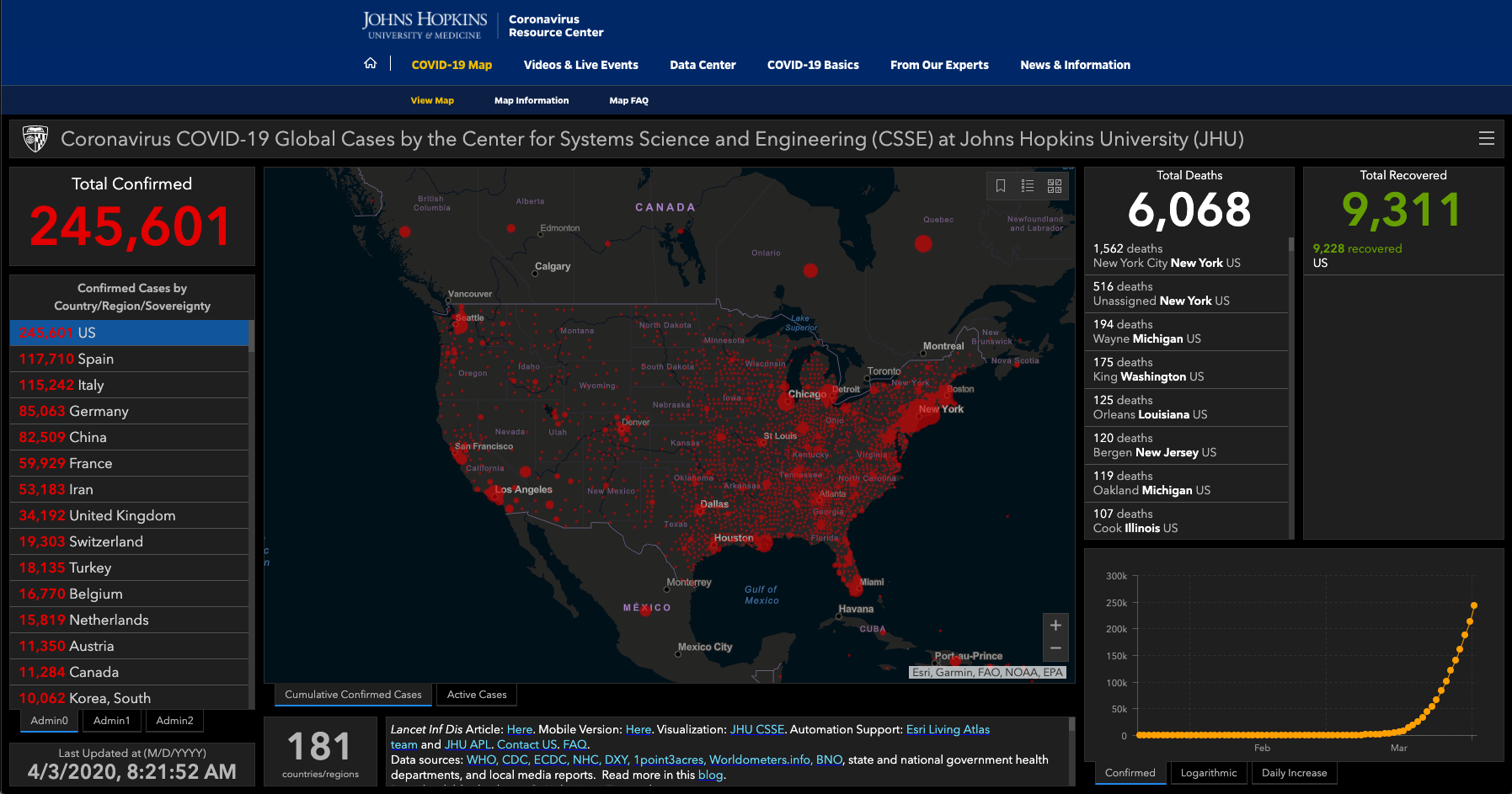This screenshot has width=1512, height=794.
Task: Select Netherlands in the country list
Action: (129, 620)
